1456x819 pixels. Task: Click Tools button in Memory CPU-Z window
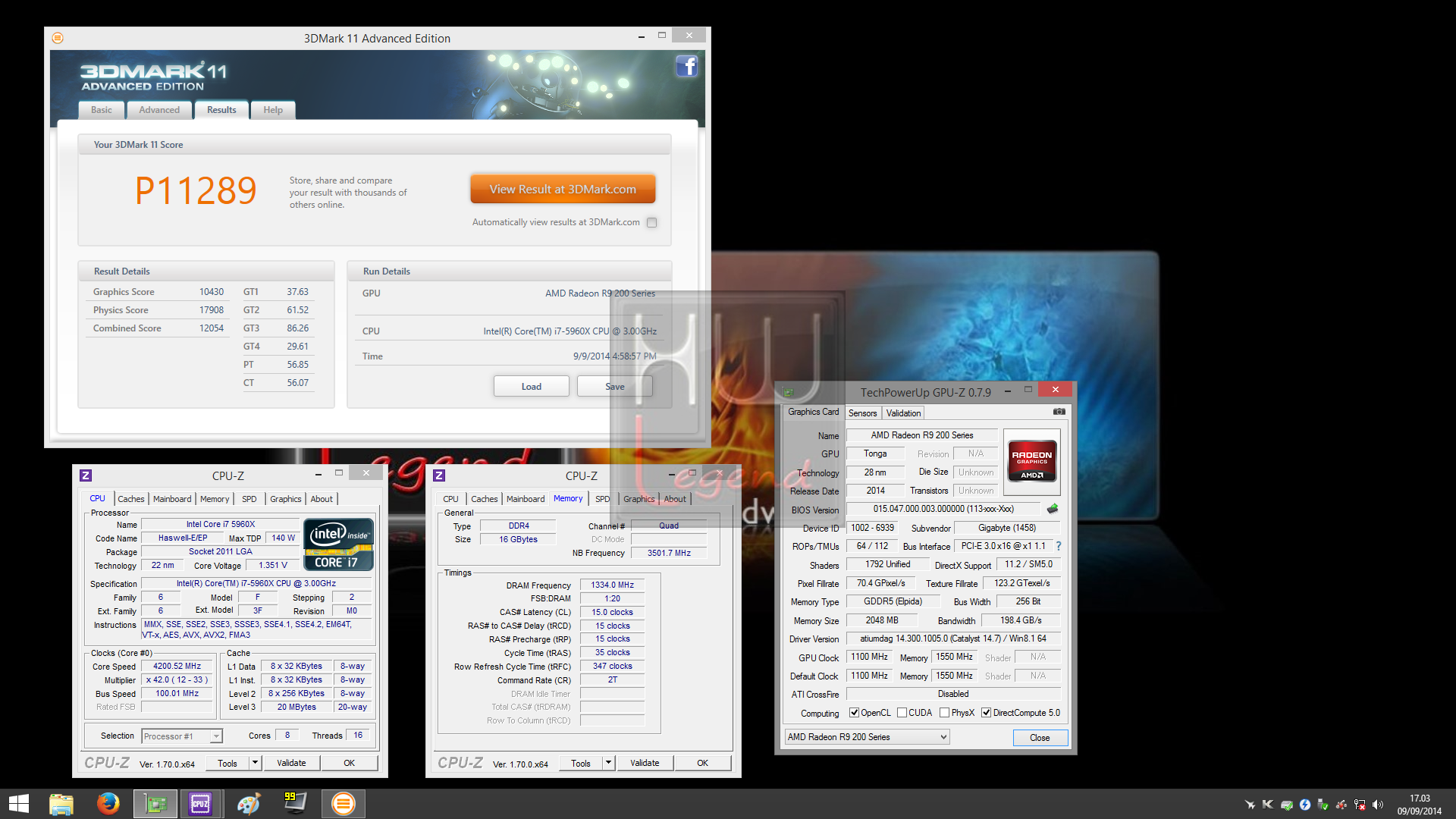pyautogui.click(x=581, y=763)
